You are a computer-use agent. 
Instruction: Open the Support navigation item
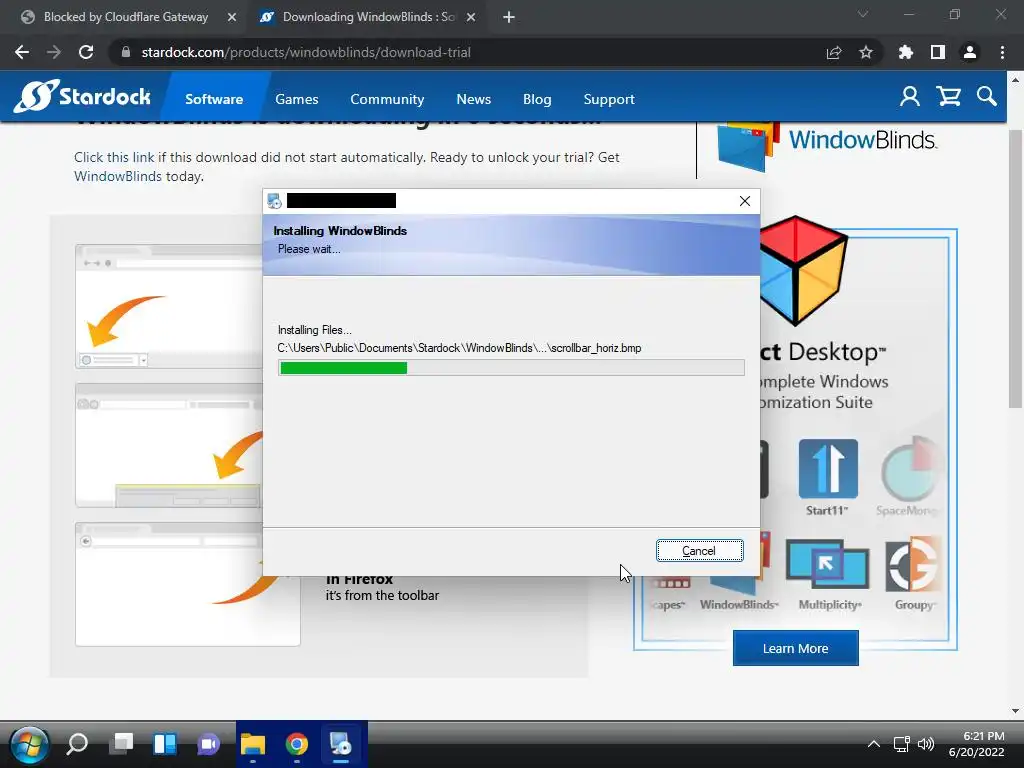coord(609,99)
